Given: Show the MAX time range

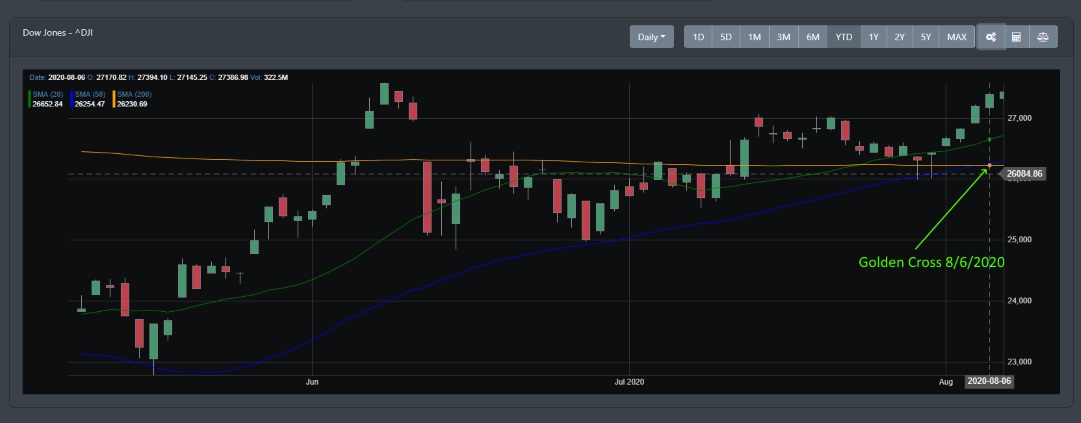Looking at the screenshot, I should pos(957,37).
